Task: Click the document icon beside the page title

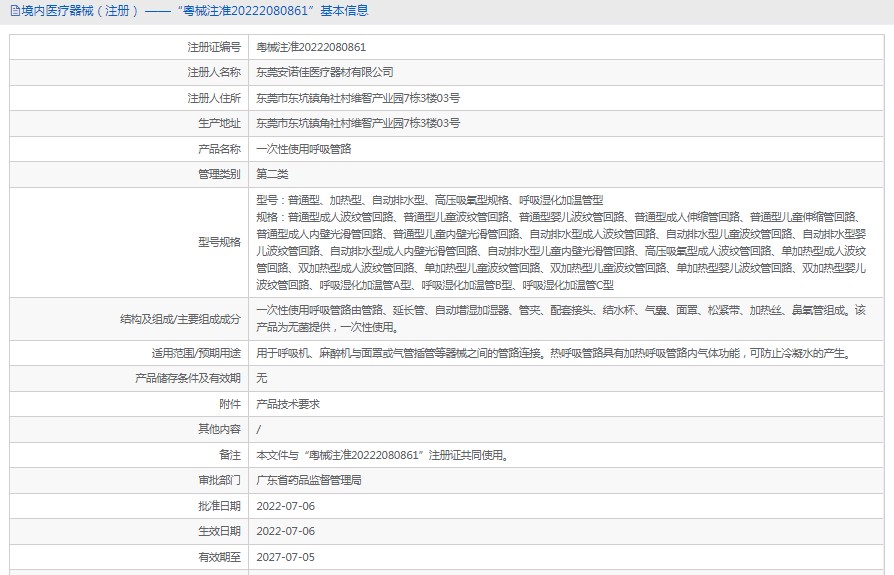Action: (x=15, y=11)
